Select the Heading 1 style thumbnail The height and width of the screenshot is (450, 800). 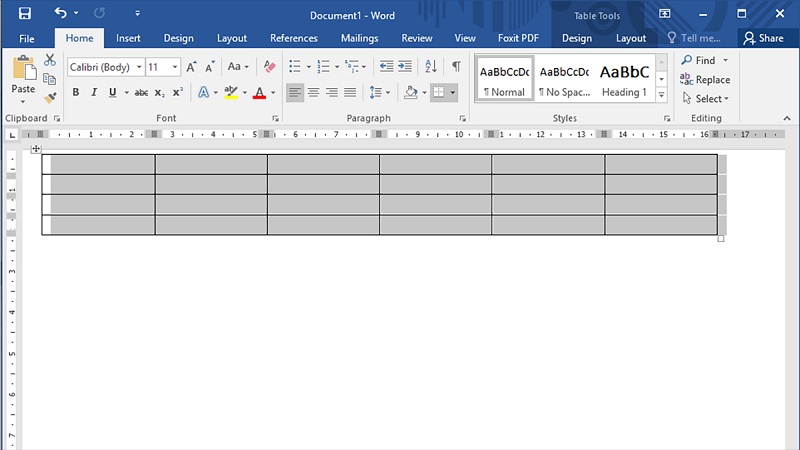click(624, 80)
